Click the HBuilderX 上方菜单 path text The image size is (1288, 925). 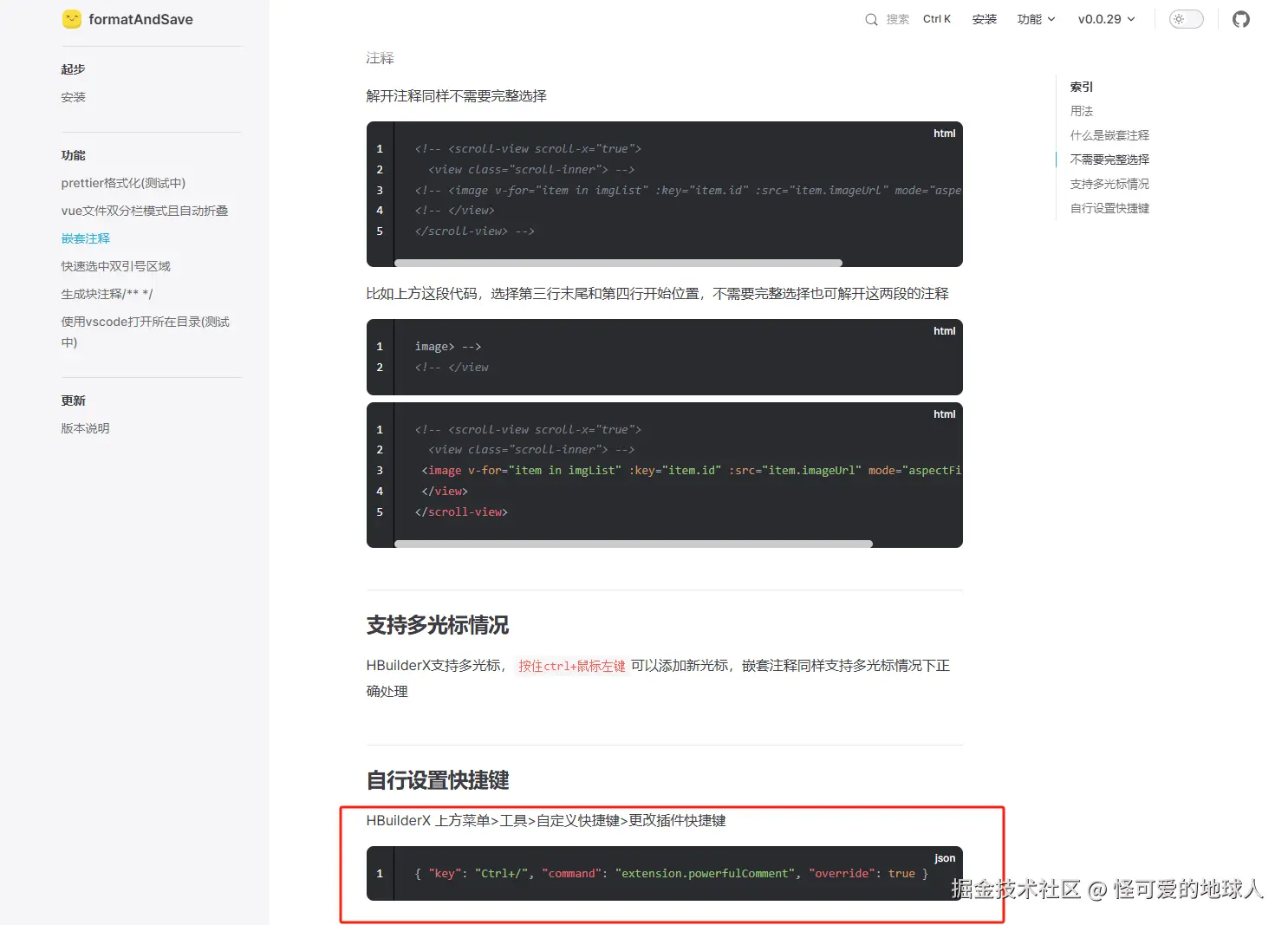[x=546, y=821]
